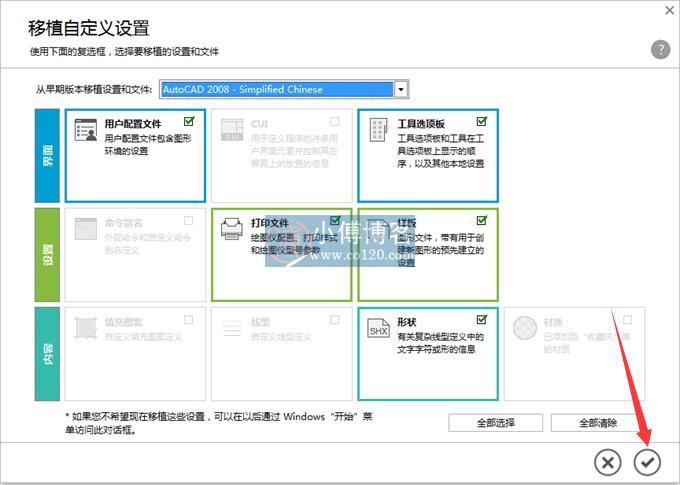Click the CUI title text
The height and width of the screenshot is (485, 680).
point(259,124)
